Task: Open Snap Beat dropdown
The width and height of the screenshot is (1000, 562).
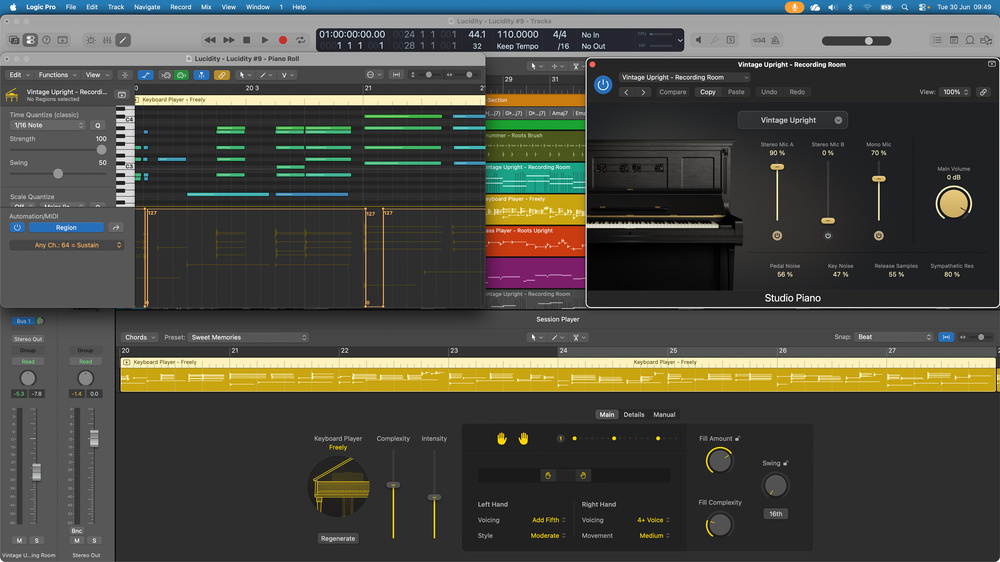Action: [x=893, y=337]
